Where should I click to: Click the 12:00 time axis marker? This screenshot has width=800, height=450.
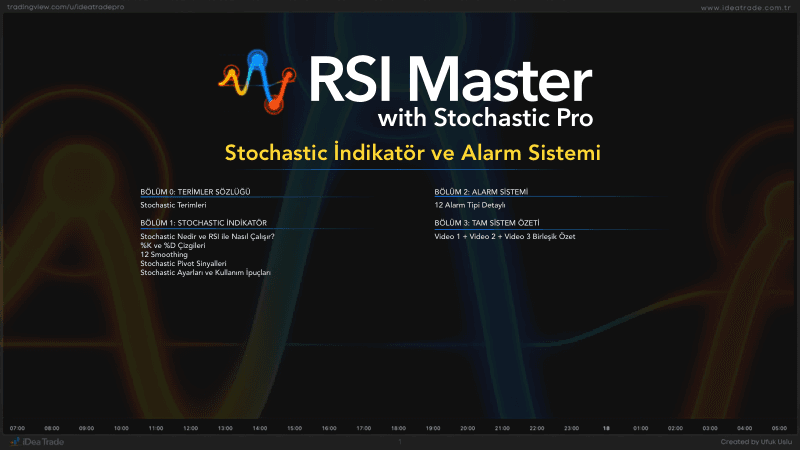pyautogui.click(x=191, y=428)
